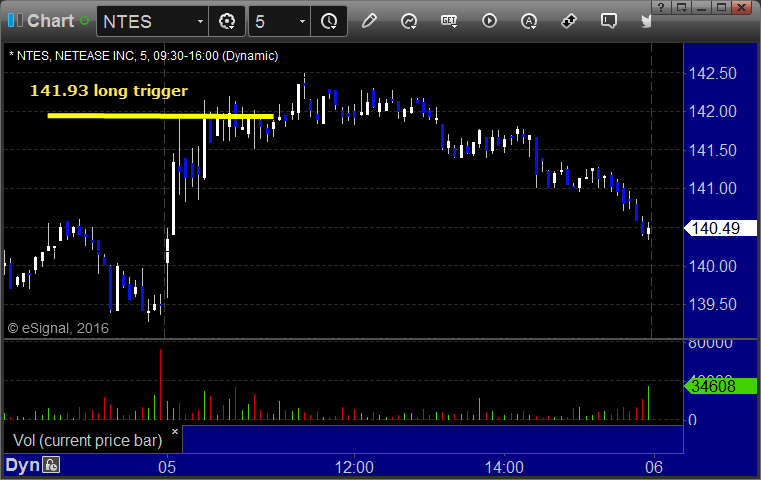
Task: Select the pencil drawing tool
Action: pos(369,21)
